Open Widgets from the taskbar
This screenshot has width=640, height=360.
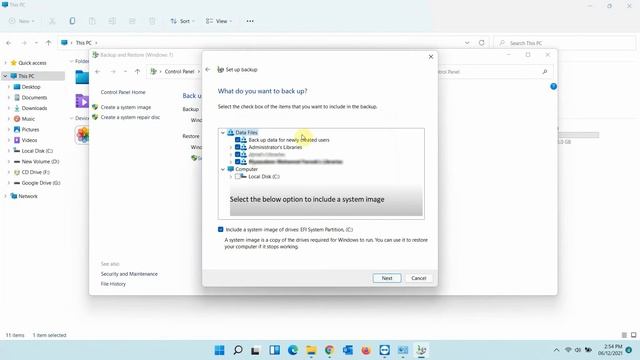(274, 350)
